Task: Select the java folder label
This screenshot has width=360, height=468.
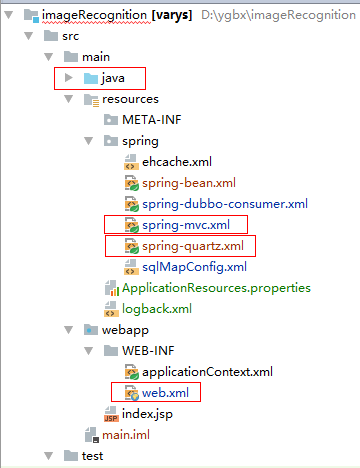Action: coord(113,78)
